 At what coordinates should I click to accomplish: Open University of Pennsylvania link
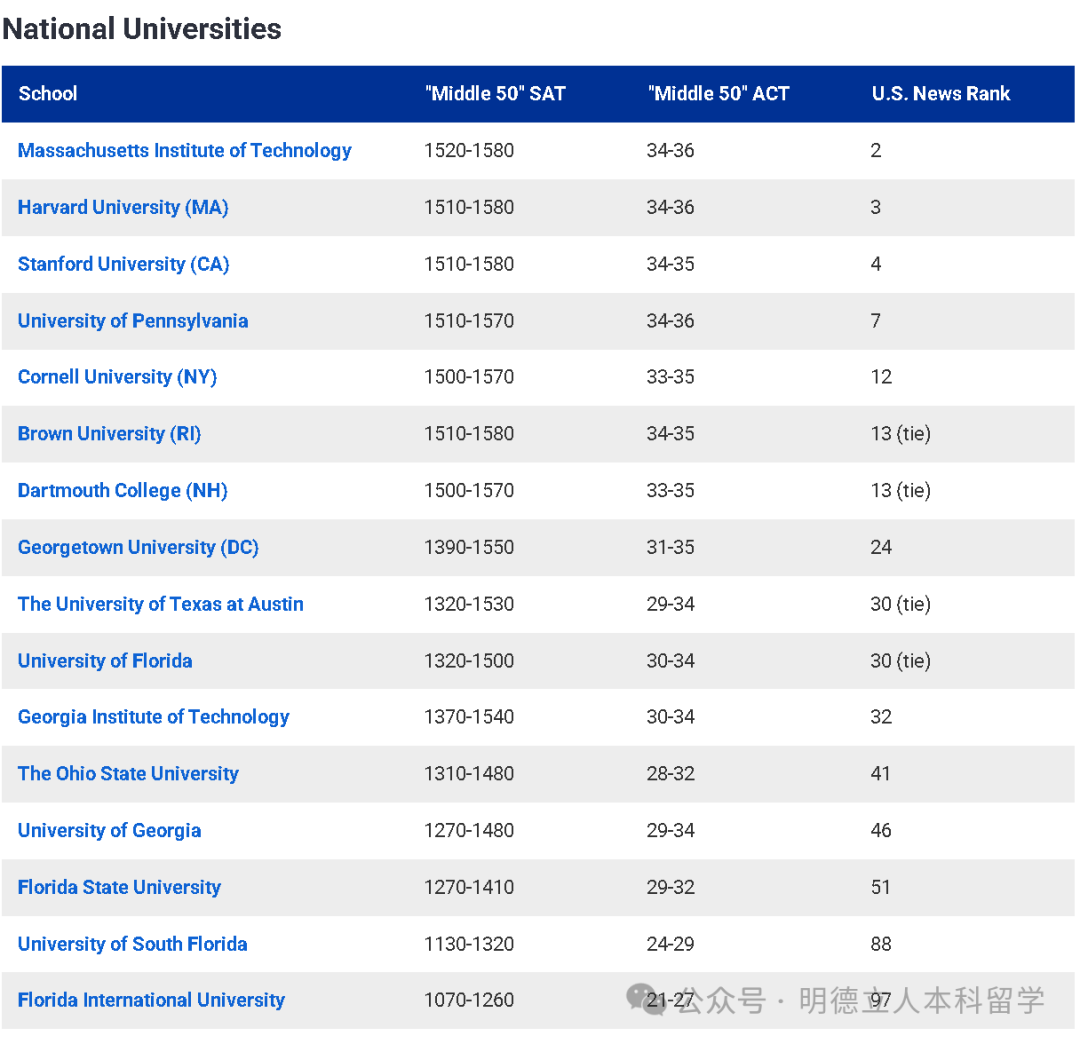(133, 321)
